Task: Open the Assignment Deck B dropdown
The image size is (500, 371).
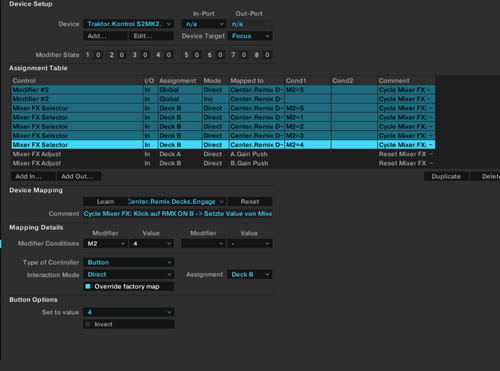Action: [x=250, y=274]
